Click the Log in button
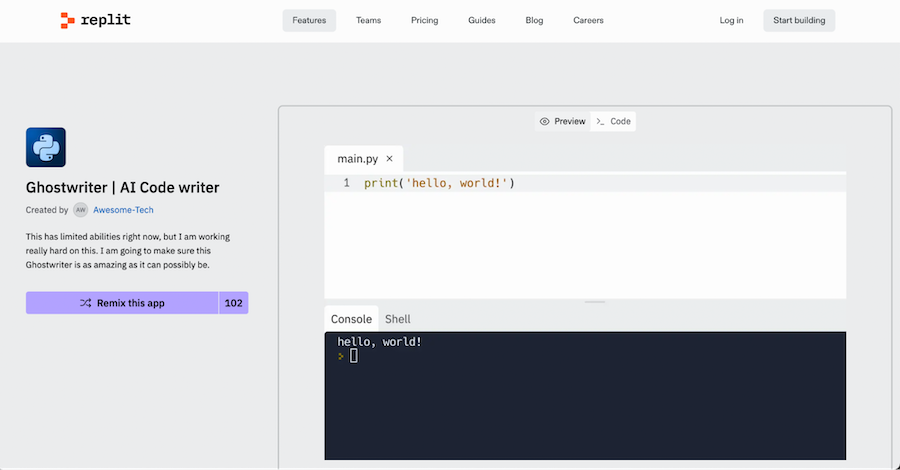The width and height of the screenshot is (900, 470). coord(731,21)
